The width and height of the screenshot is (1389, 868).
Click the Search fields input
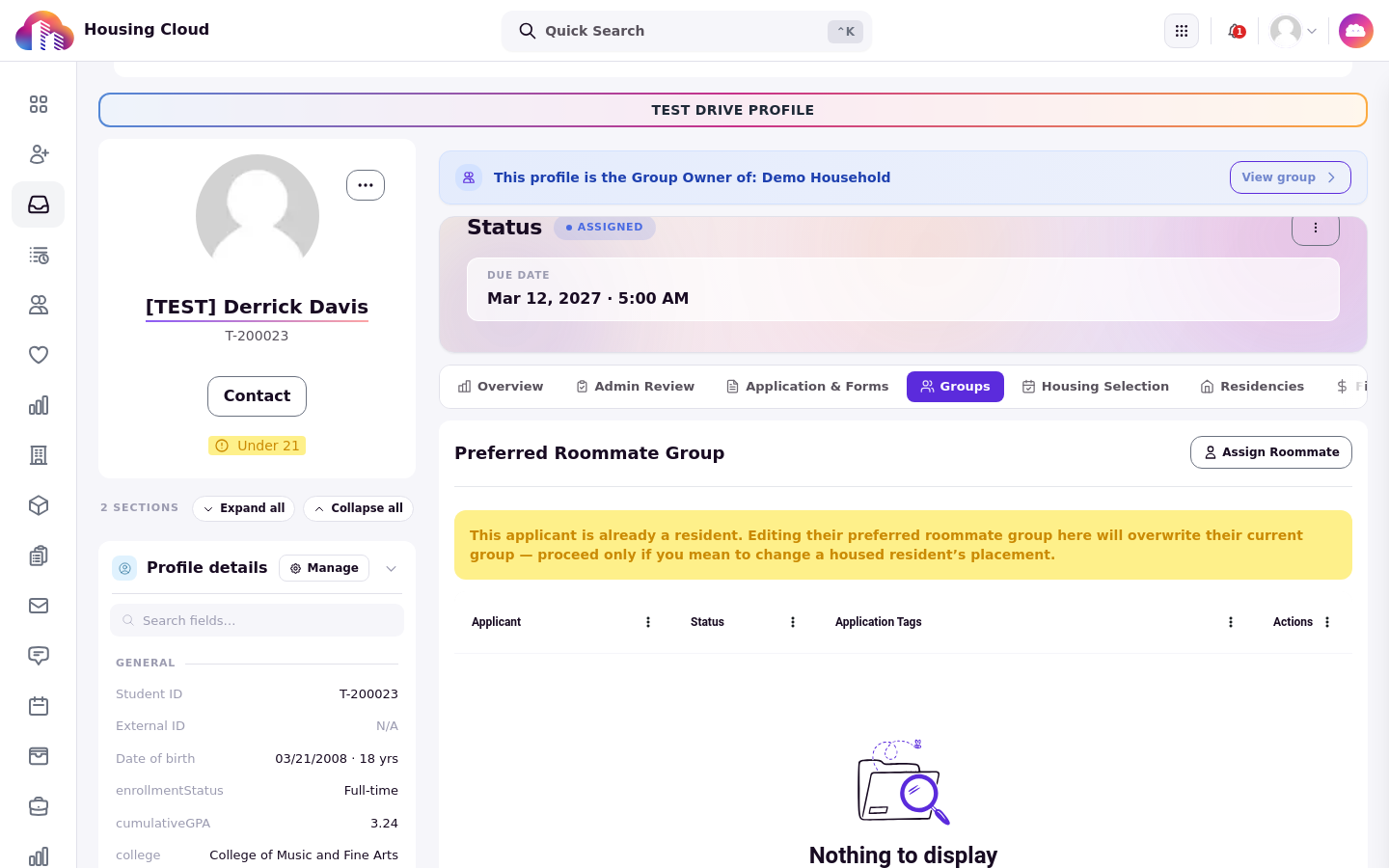257,620
